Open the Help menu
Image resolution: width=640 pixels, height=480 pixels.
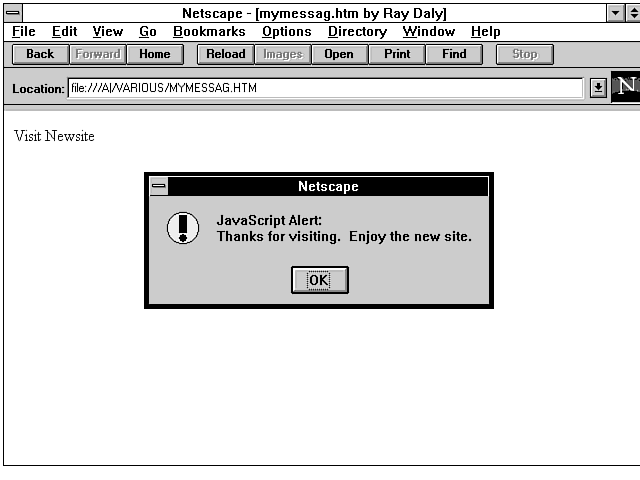click(485, 32)
